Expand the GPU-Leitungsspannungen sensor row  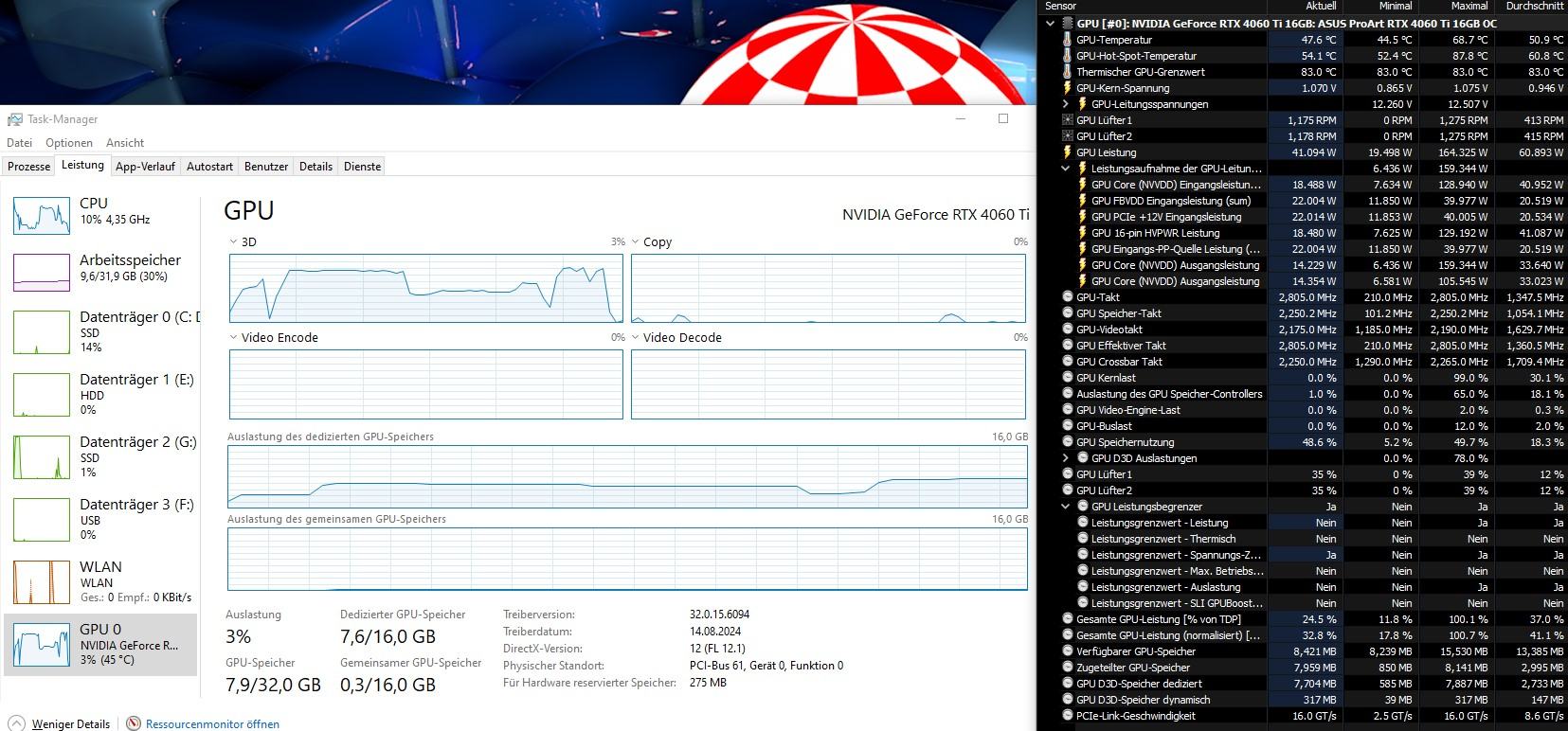1066,104
